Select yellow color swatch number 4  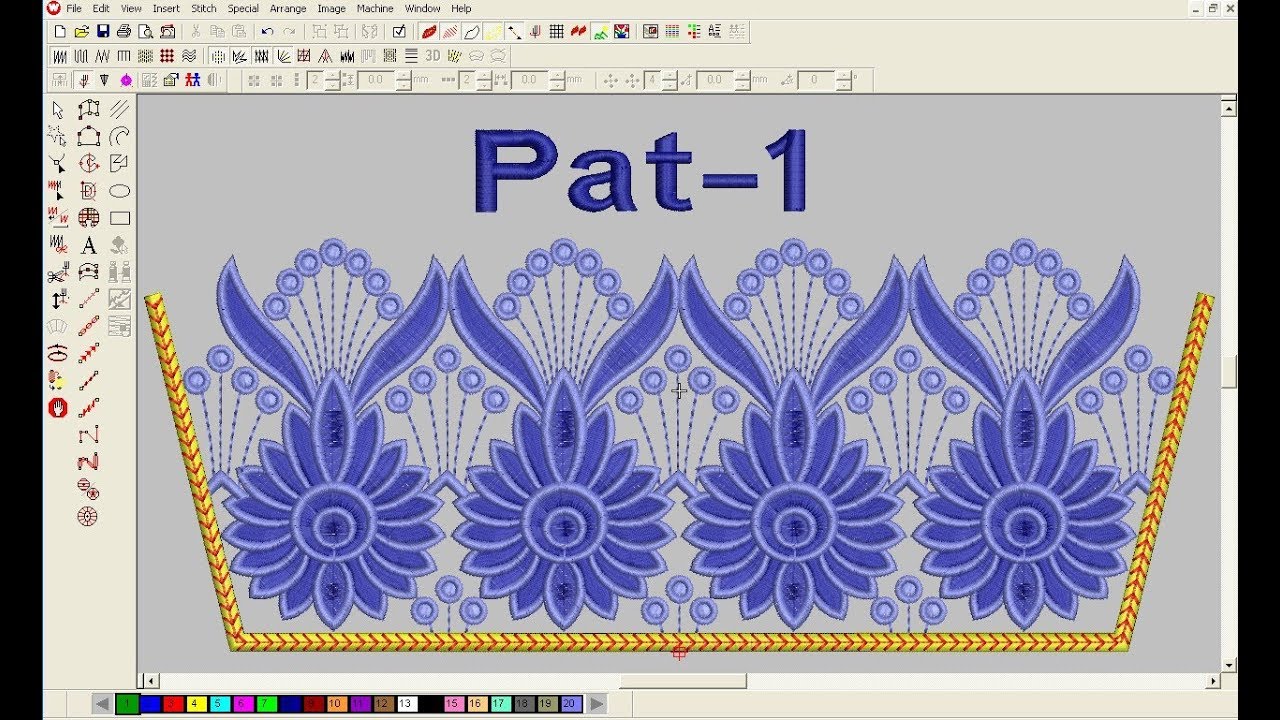click(198, 704)
